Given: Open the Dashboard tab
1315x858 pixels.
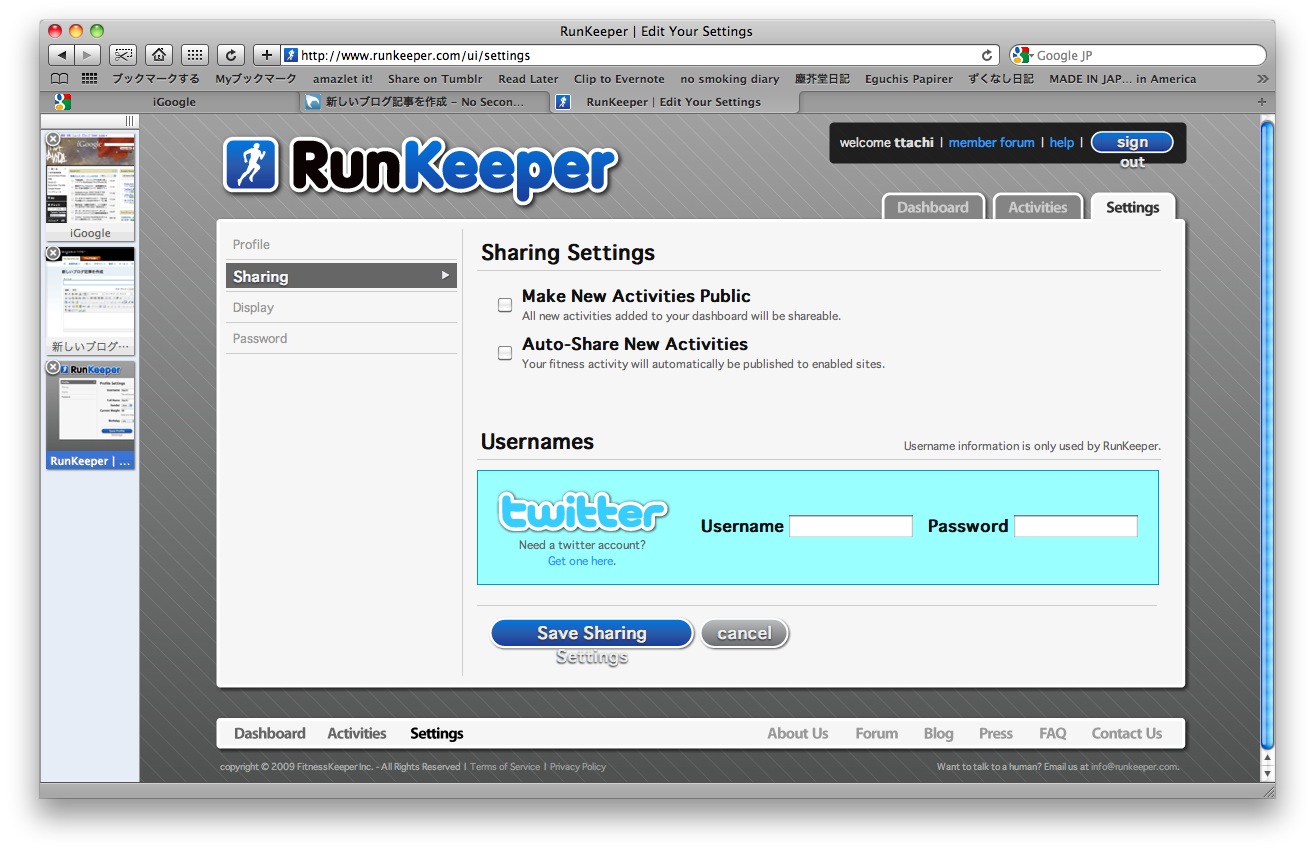Looking at the screenshot, I should point(933,207).
